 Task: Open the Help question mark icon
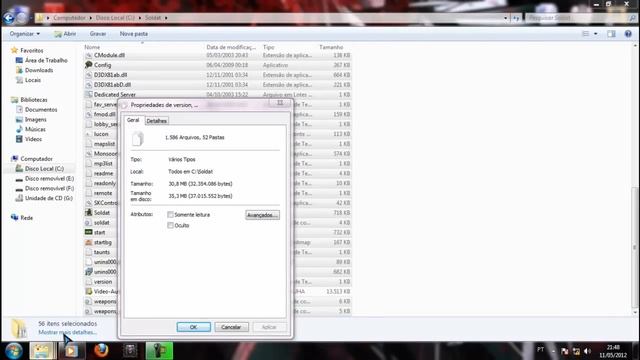628,34
